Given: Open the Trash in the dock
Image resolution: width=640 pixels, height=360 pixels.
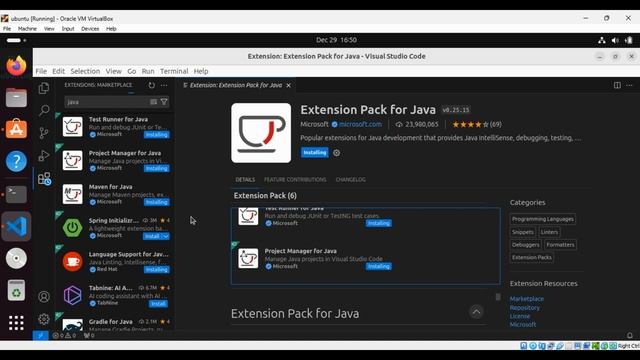Looking at the screenshot, I should click(16, 290).
